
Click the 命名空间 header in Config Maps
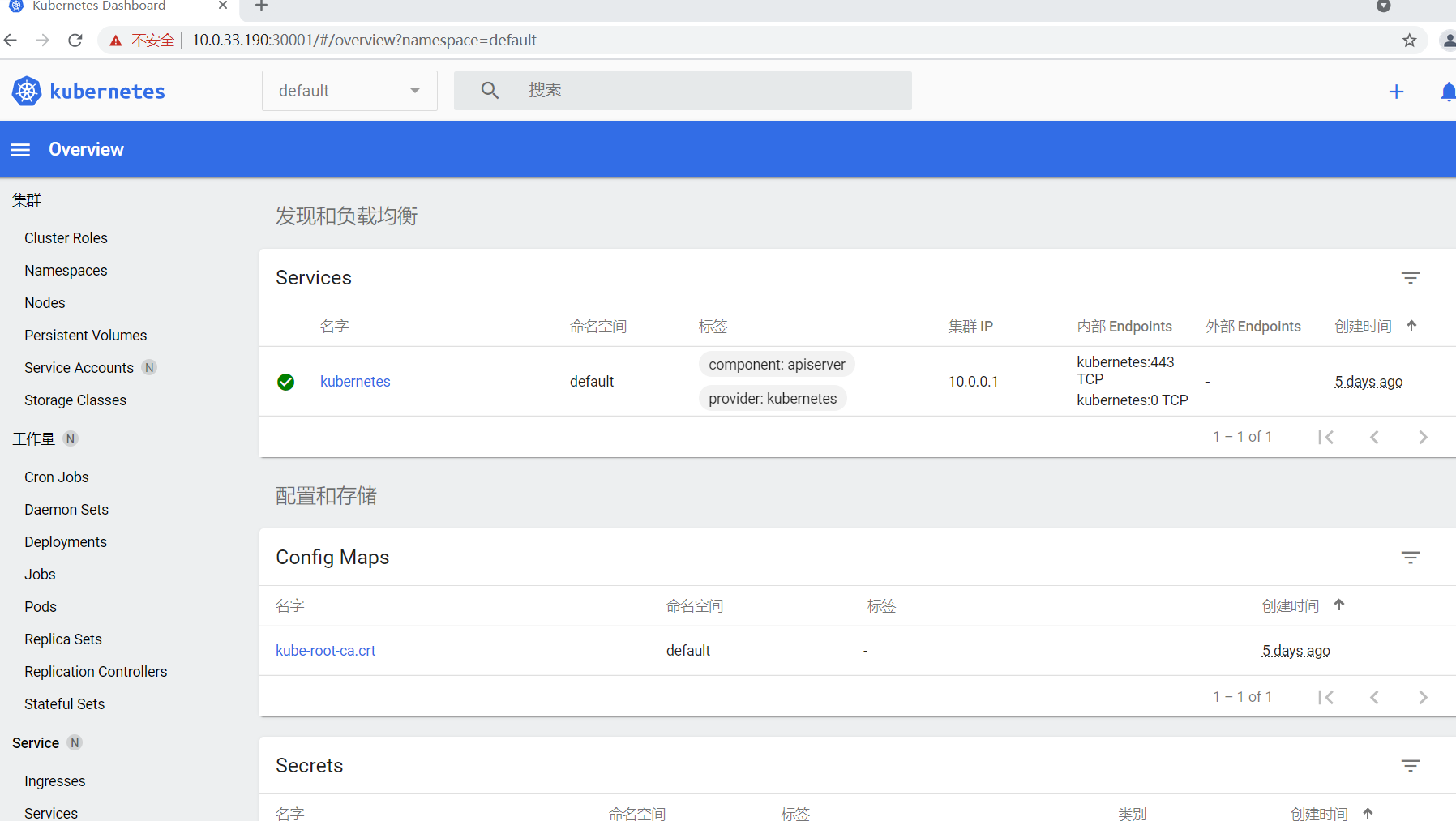coord(695,606)
